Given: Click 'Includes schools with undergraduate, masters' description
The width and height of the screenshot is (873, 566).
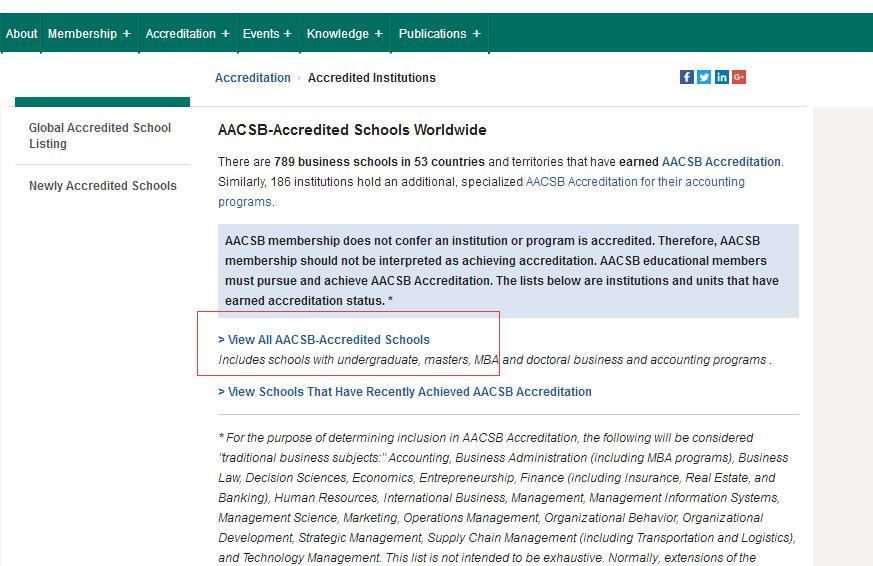Looking at the screenshot, I should pyautogui.click(x=495, y=360).
